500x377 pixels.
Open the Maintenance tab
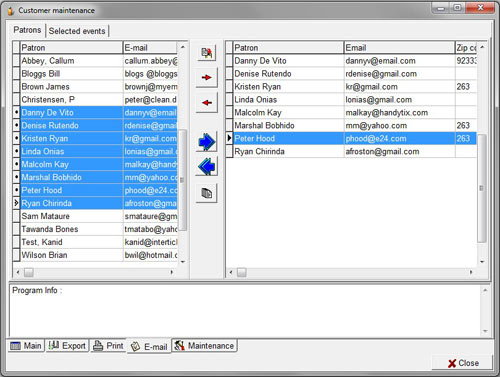204,346
